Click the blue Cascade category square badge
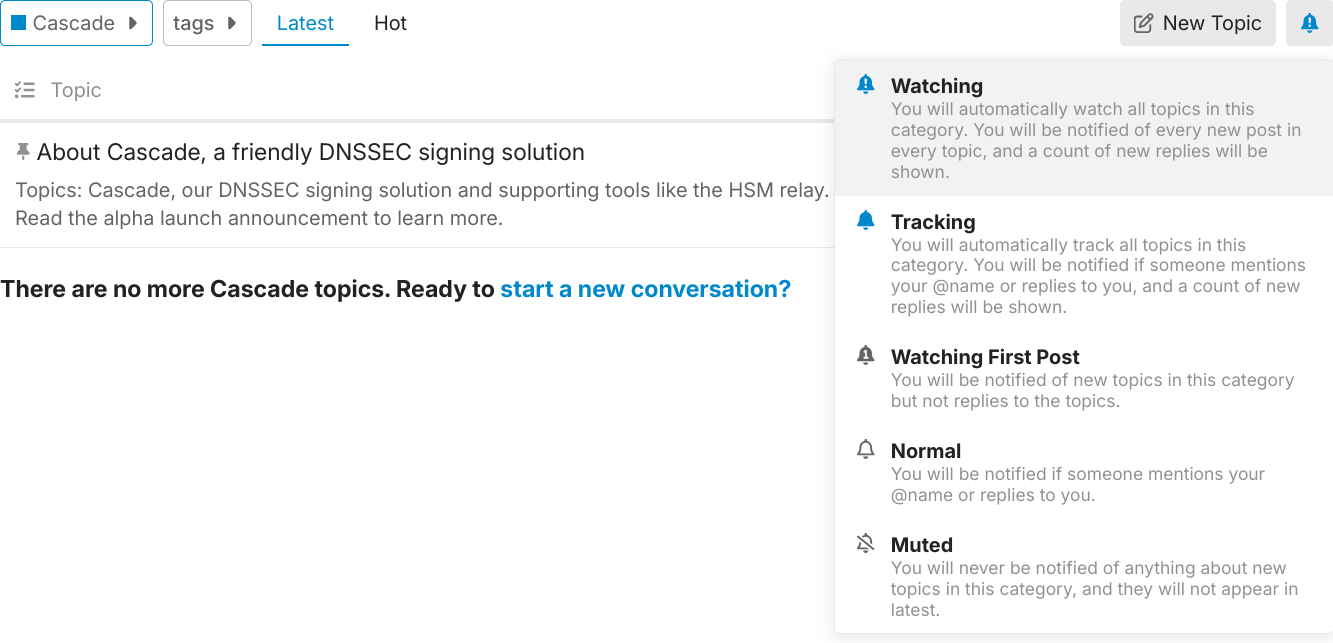 click(19, 23)
